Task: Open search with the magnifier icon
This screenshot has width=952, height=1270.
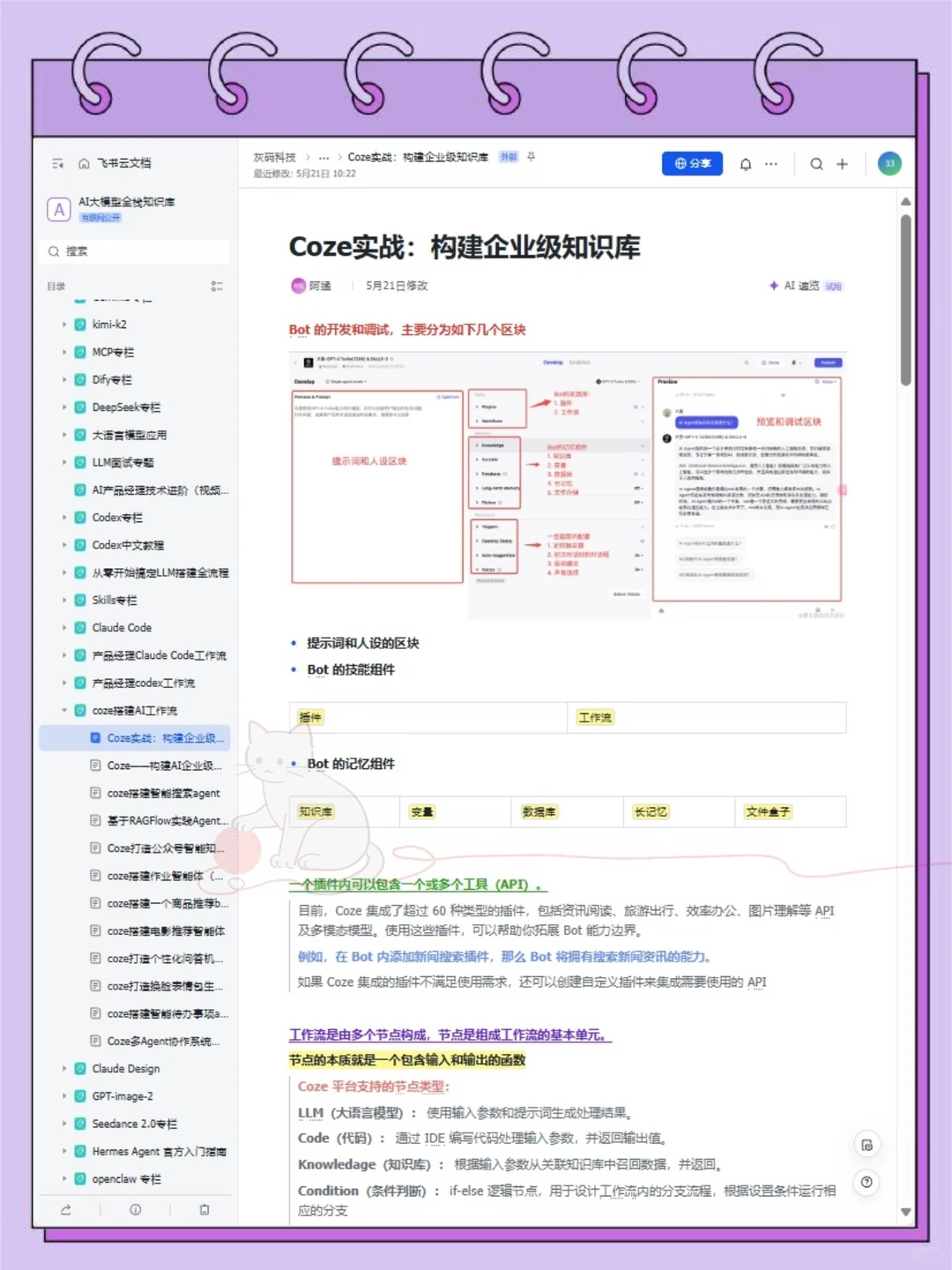Action: point(816,164)
